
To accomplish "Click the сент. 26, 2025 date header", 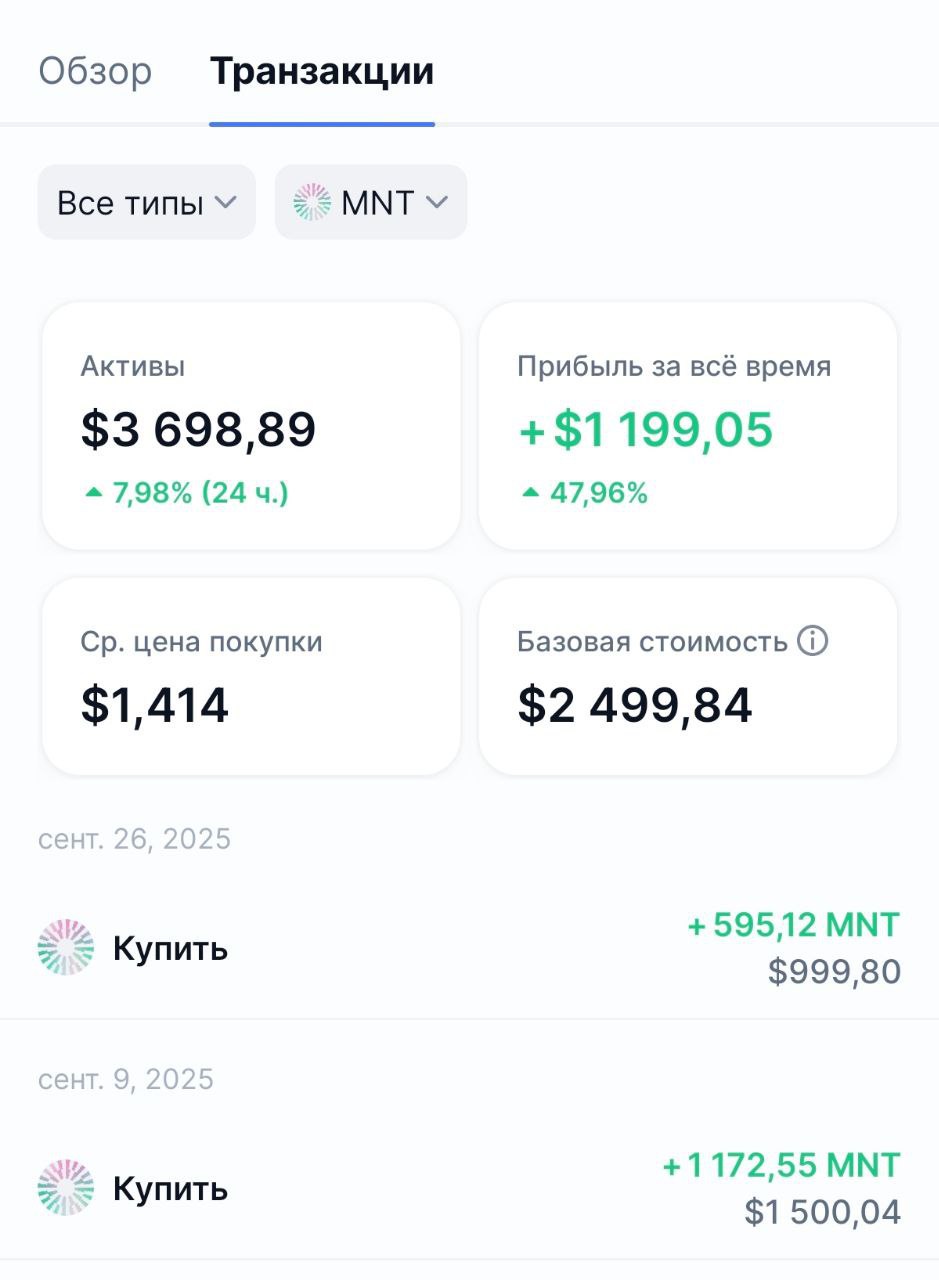I will (134, 839).
